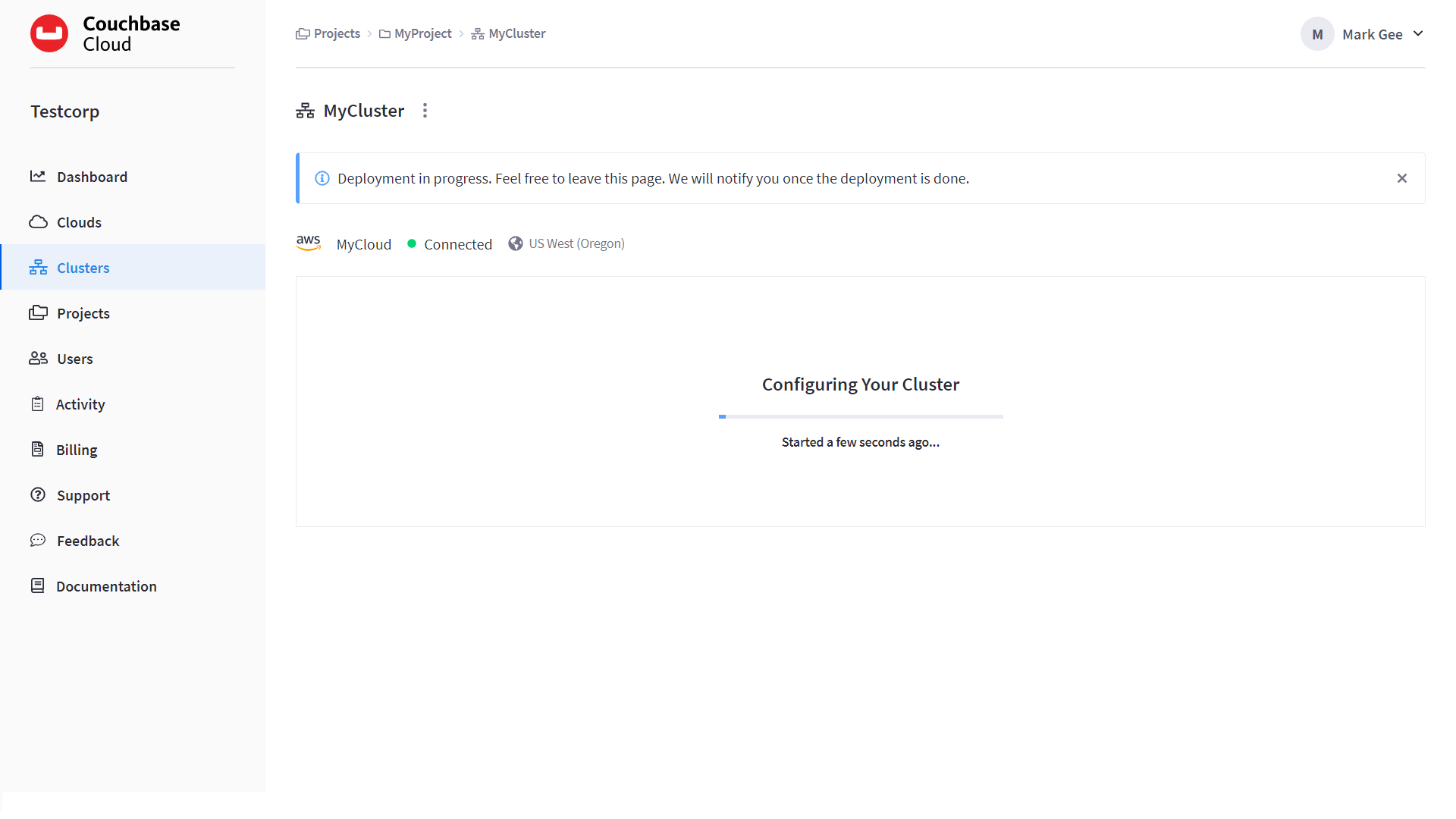The image size is (1456, 819).
Task: Open the Dashboard from sidebar
Action: (x=92, y=177)
